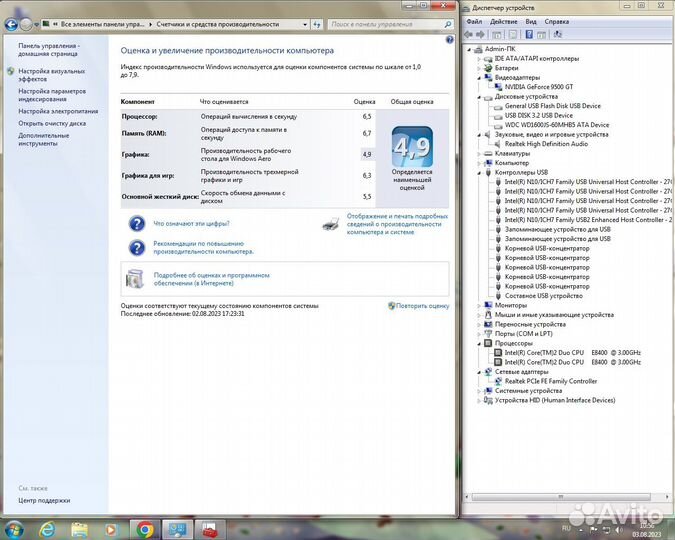The width and height of the screenshot is (675, 540).
Task: Open 'Что означают эти цифры?' link
Action: pos(192,223)
